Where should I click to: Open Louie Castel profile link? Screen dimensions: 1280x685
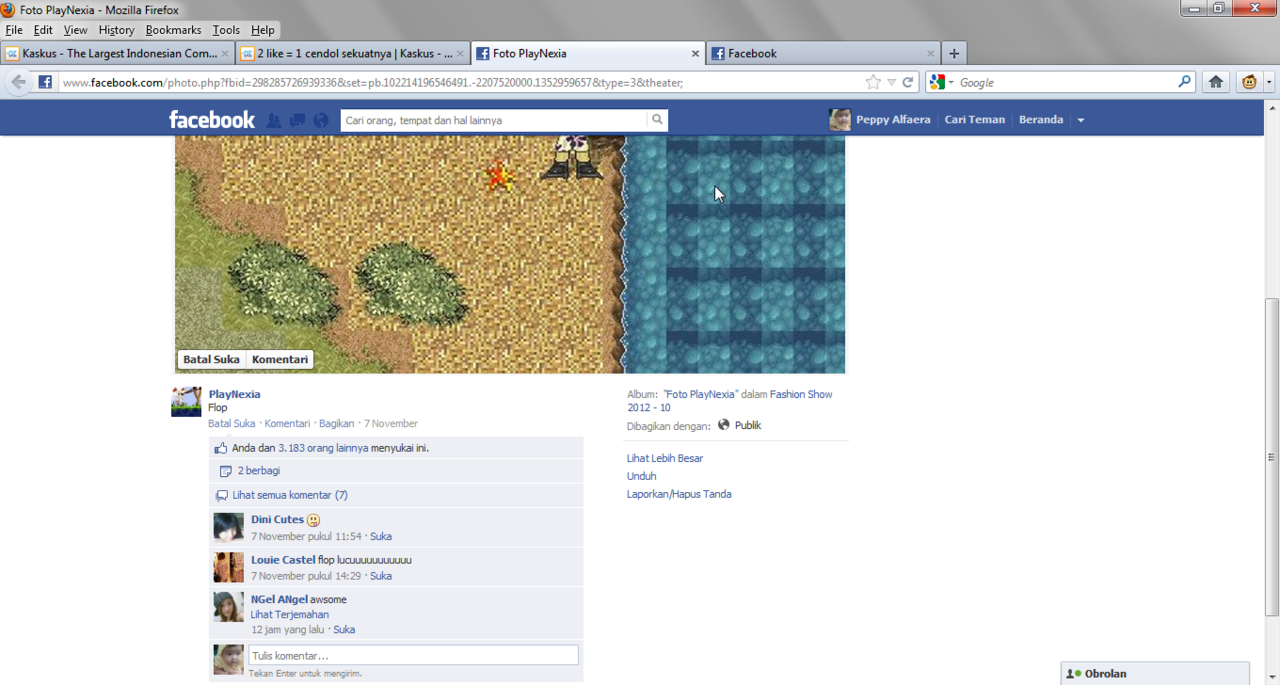[x=283, y=560]
